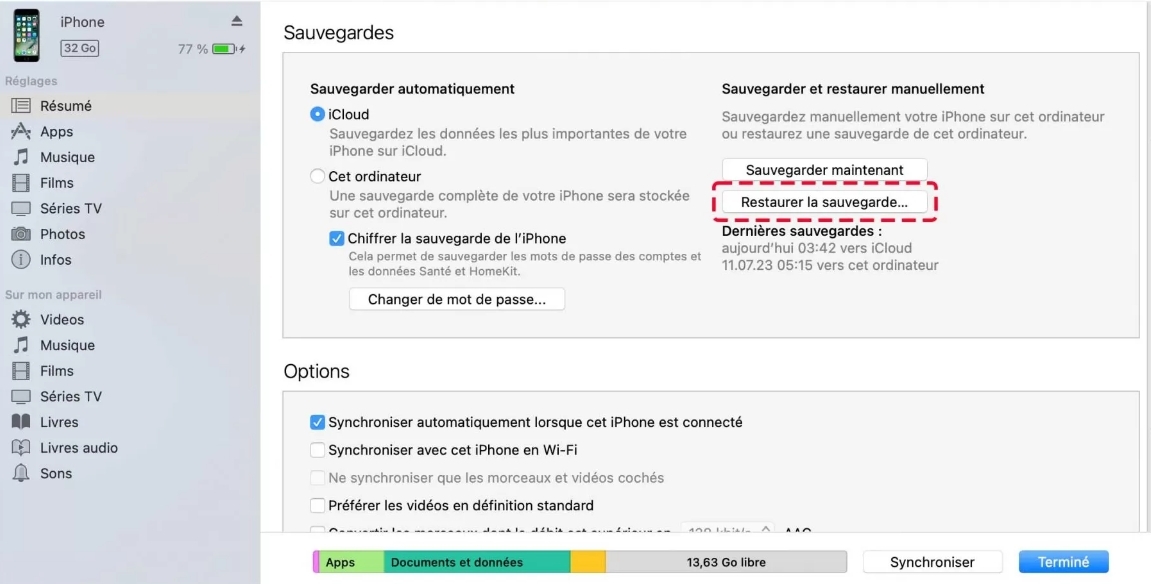Select Apps in the Réglages sidebar
The height and width of the screenshot is (584, 1151).
[x=58, y=131]
